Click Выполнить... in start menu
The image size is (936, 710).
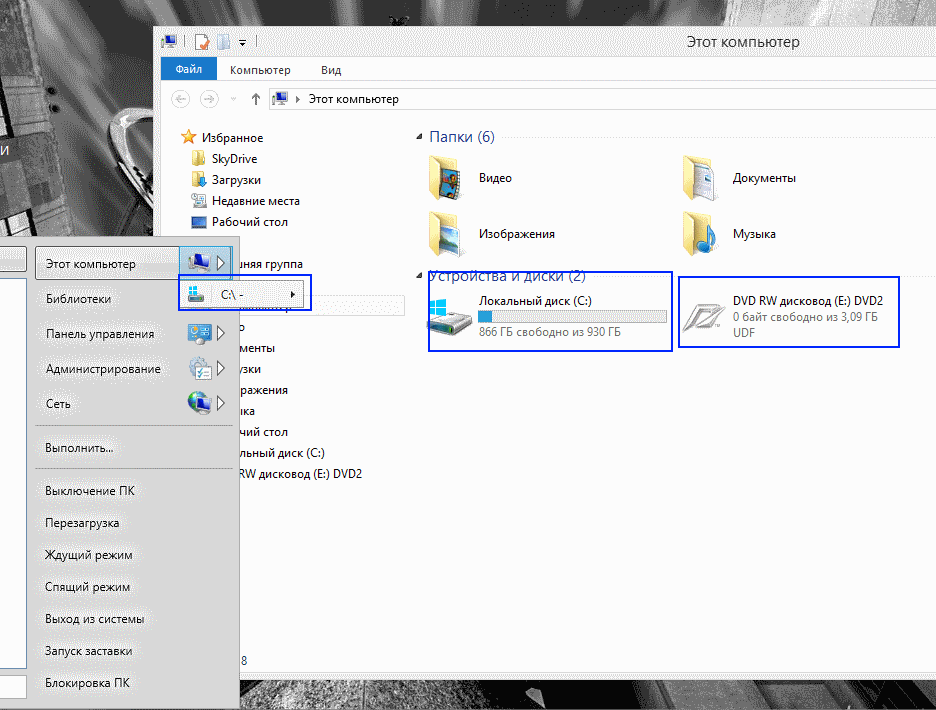(x=79, y=448)
